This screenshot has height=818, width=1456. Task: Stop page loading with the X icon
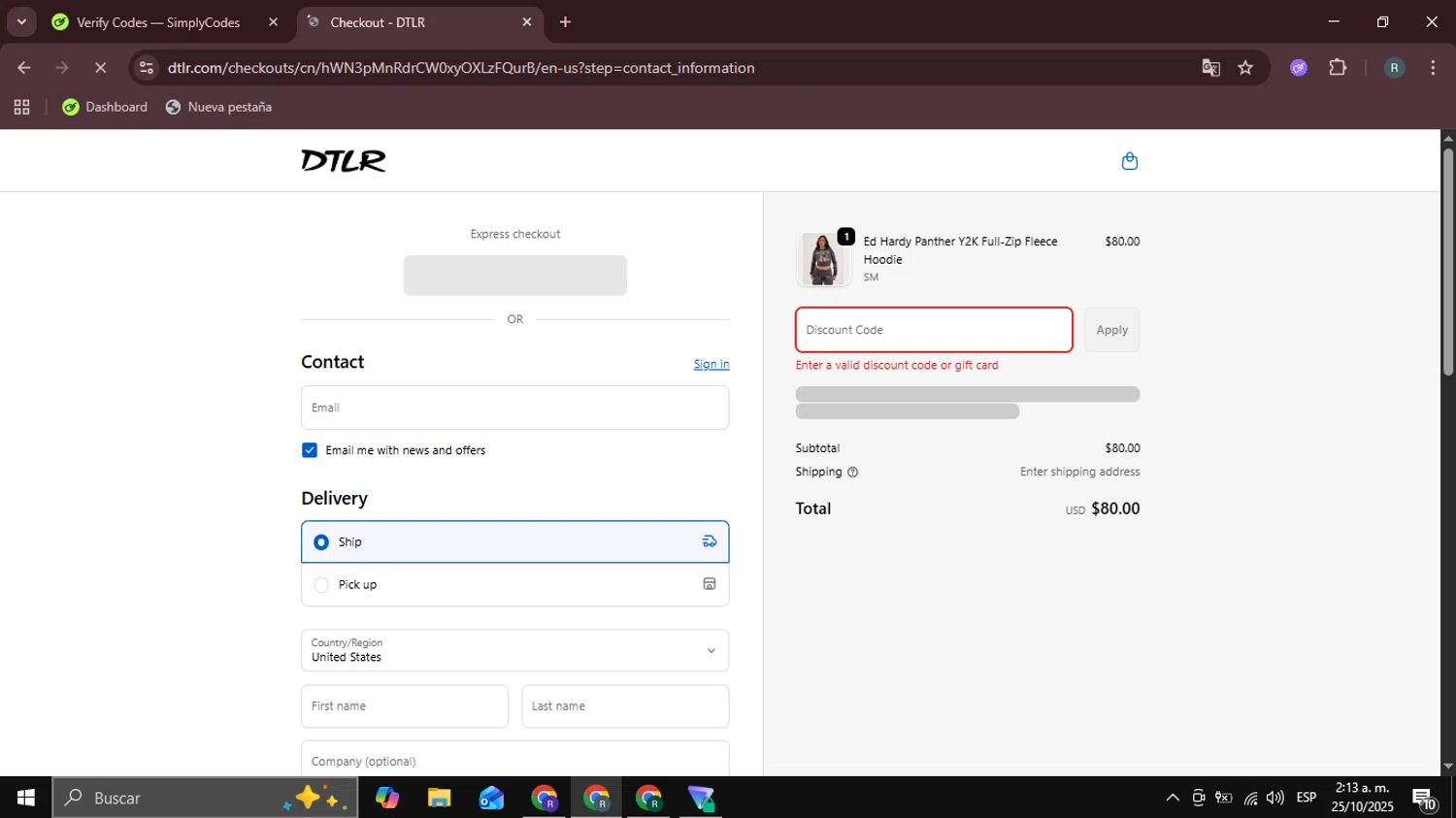100,68
